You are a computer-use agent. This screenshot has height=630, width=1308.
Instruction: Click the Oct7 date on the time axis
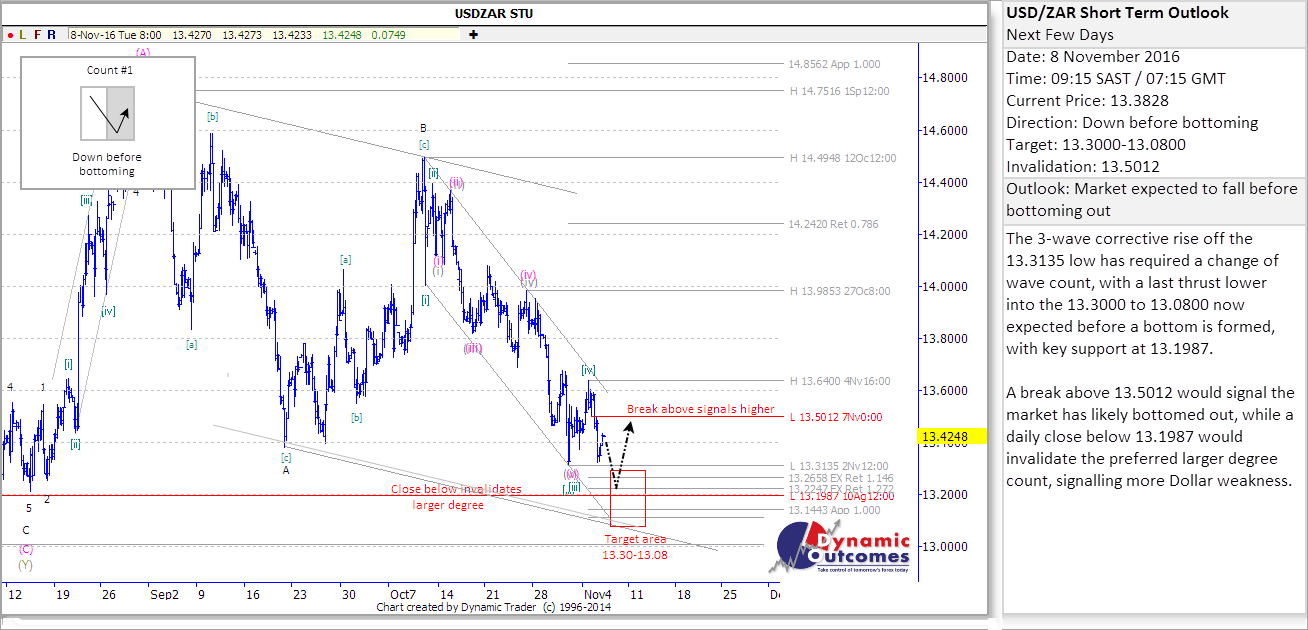point(405,594)
